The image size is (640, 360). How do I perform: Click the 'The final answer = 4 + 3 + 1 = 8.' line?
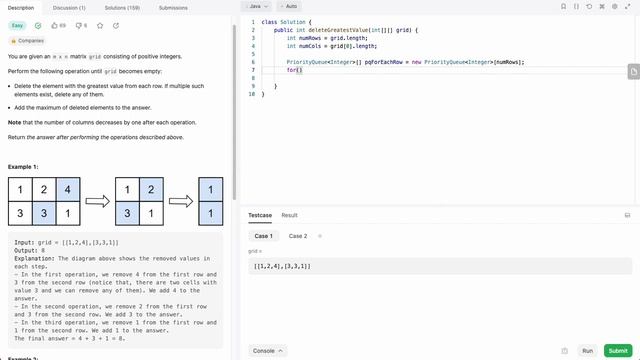tap(69, 338)
